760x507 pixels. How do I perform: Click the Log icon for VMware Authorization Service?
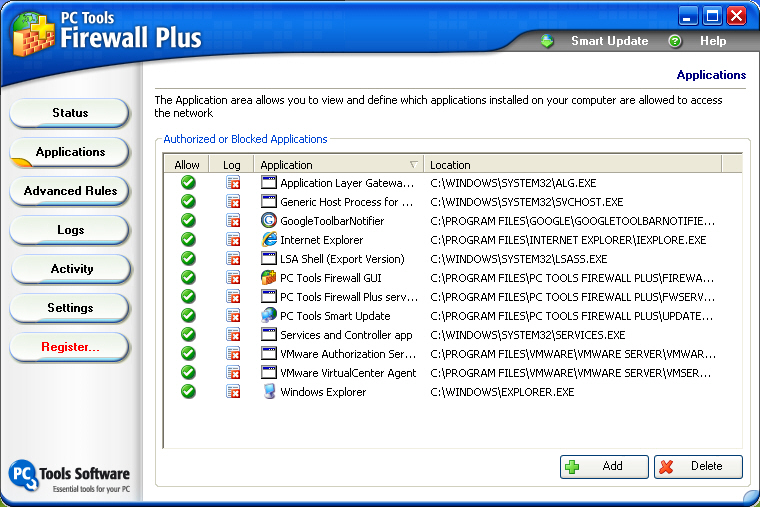pyautogui.click(x=233, y=354)
